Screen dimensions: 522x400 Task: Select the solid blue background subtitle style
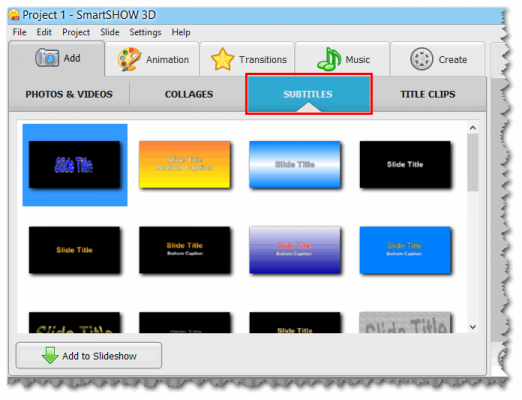[x=405, y=250]
